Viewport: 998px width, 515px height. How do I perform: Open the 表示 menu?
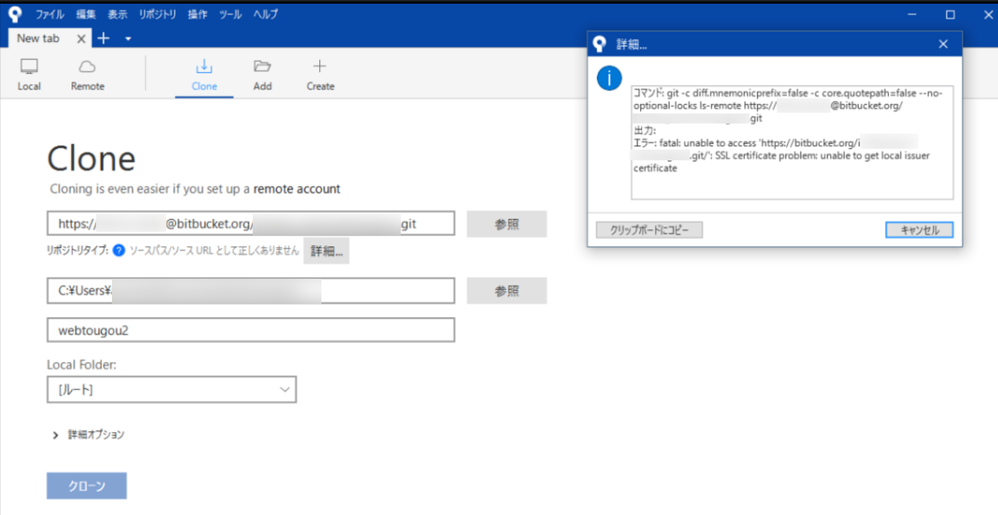coord(117,14)
